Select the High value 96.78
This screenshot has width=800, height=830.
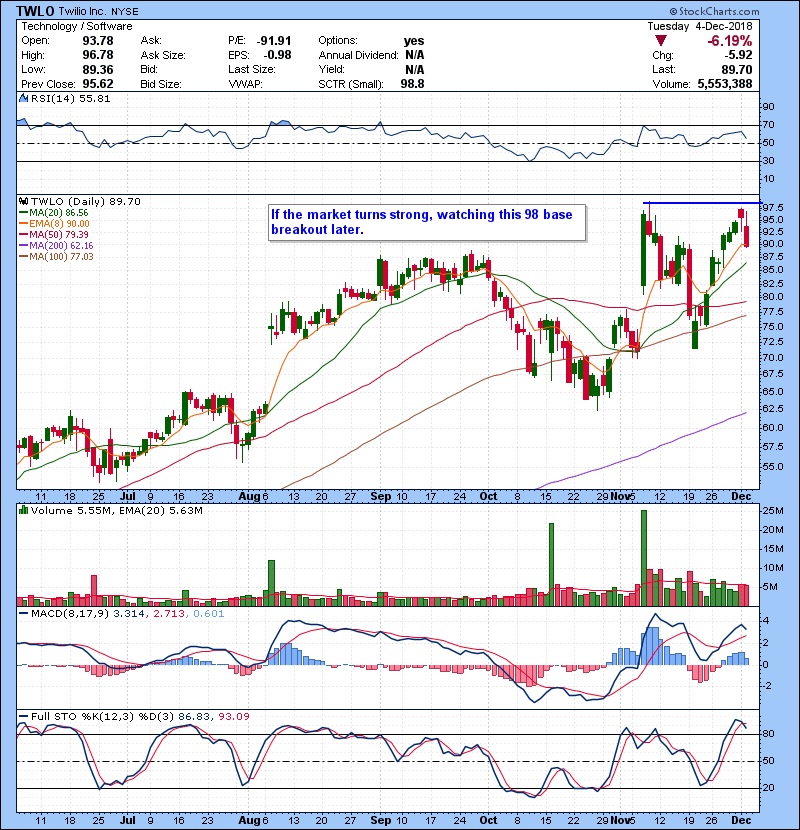(x=98, y=55)
